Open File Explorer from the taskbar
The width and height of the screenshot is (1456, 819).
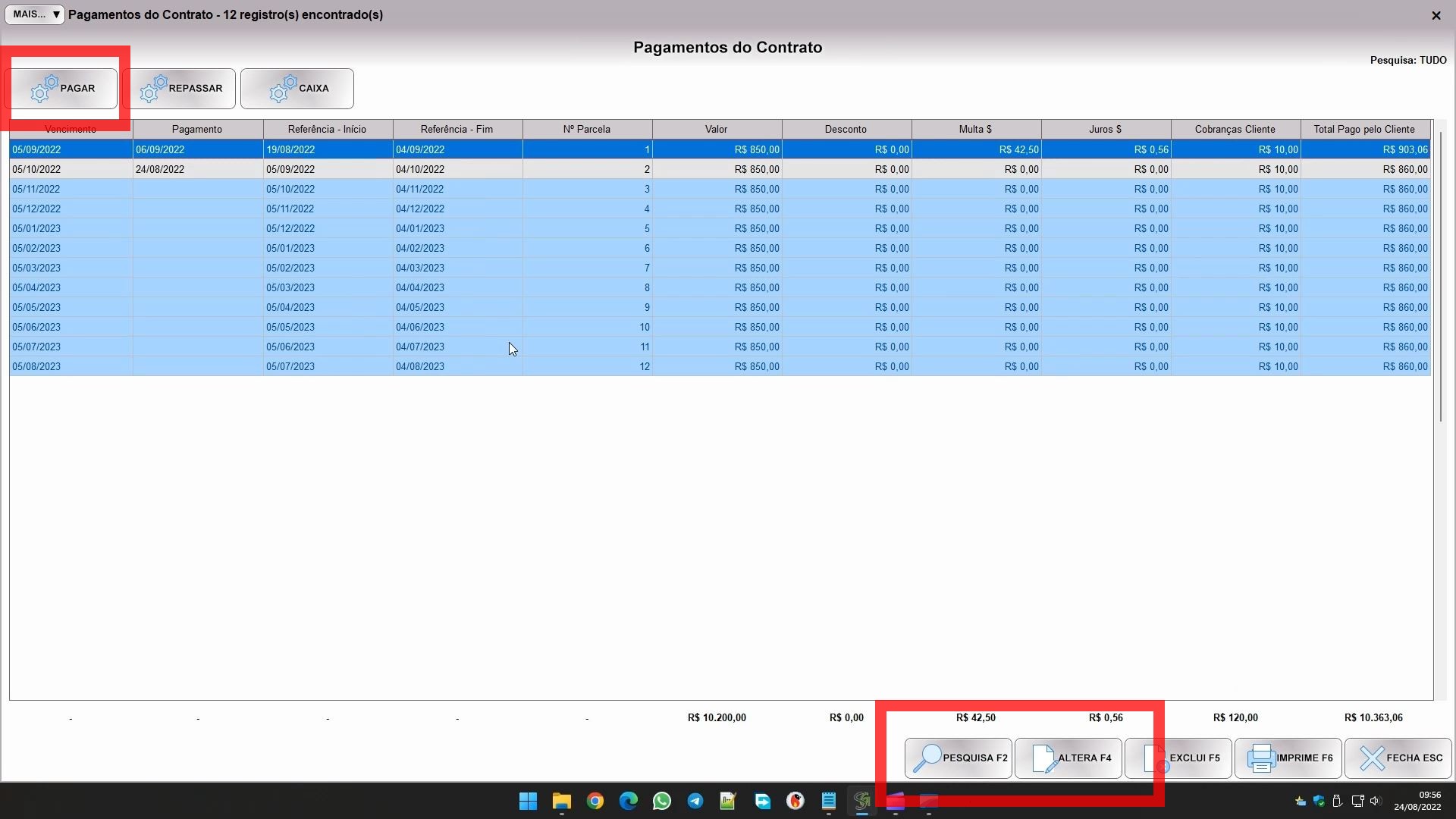[x=561, y=801]
